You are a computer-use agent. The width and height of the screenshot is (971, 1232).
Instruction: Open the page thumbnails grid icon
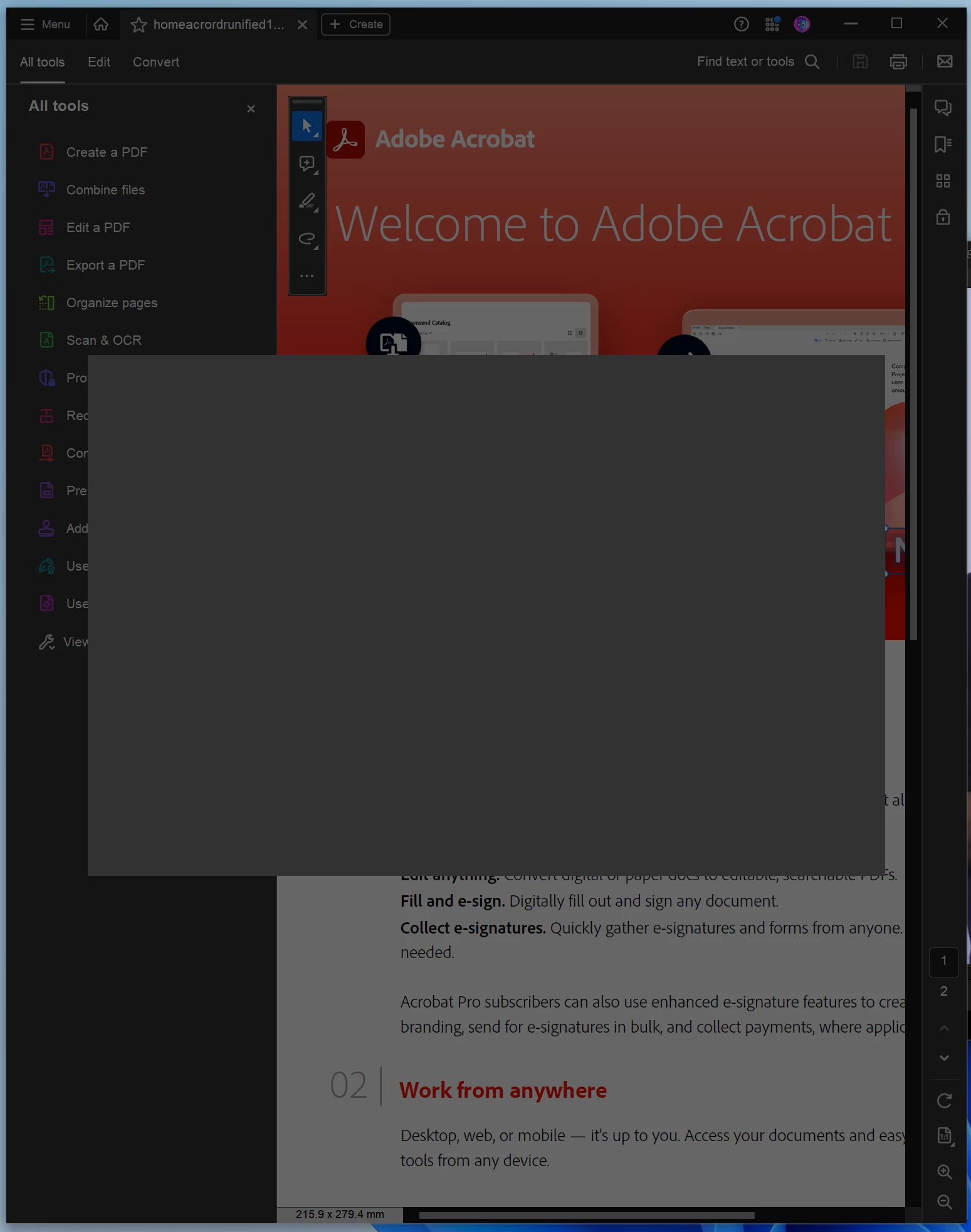tap(943, 181)
